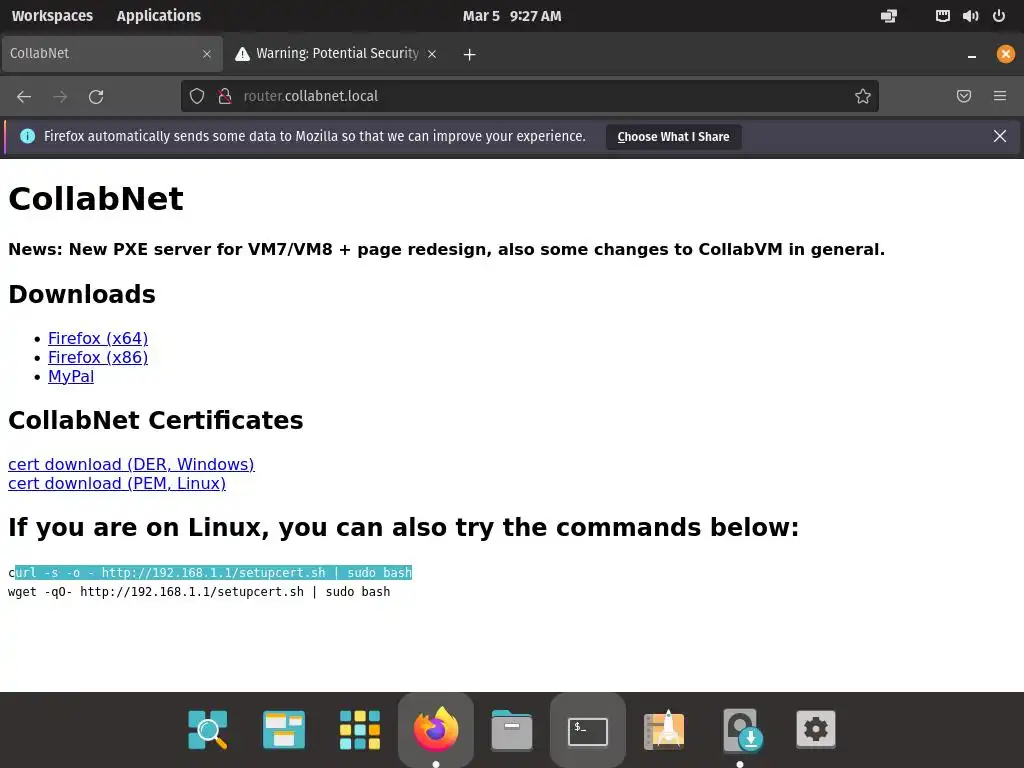Open the Applications menu
Image resolution: width=1024 pixels, height=768 pixels.
click(159, 16)
